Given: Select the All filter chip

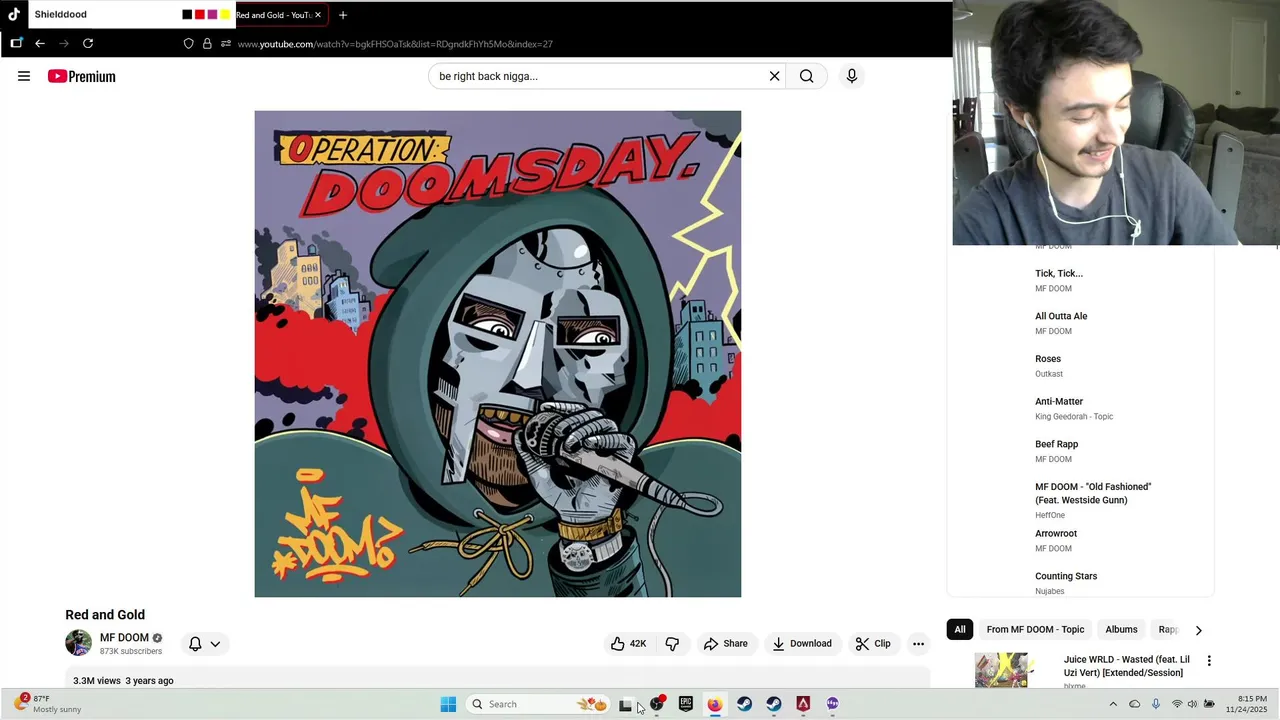Looking at the screenshot, I should tap(960, 629).
